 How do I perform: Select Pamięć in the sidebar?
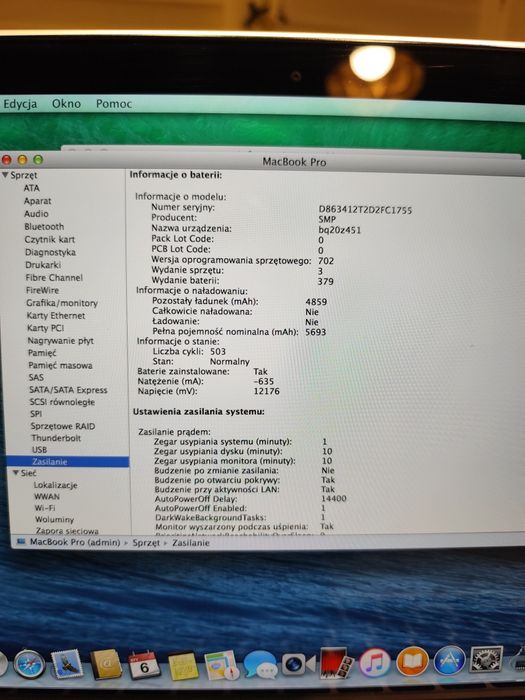pos(42,353)
